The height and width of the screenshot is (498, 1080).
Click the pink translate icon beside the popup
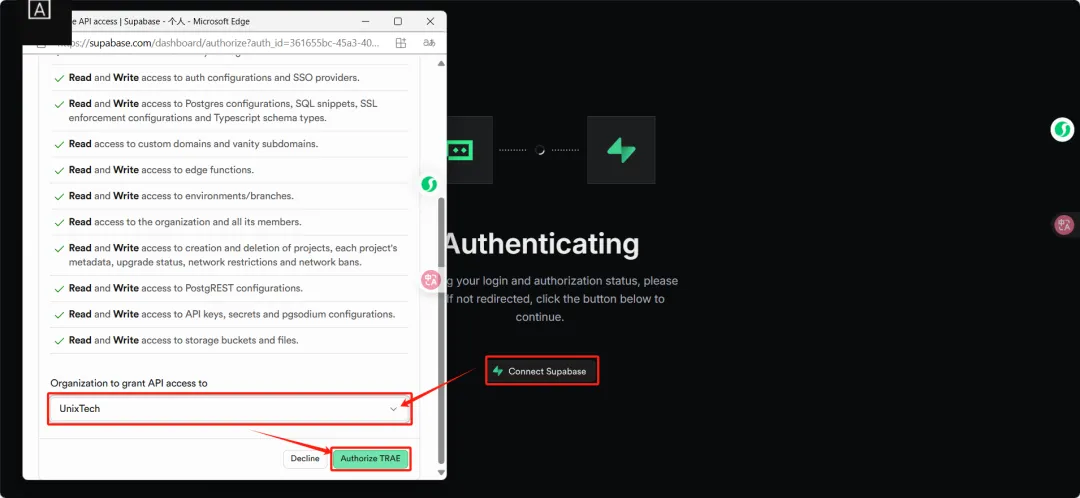click(431, 280)
